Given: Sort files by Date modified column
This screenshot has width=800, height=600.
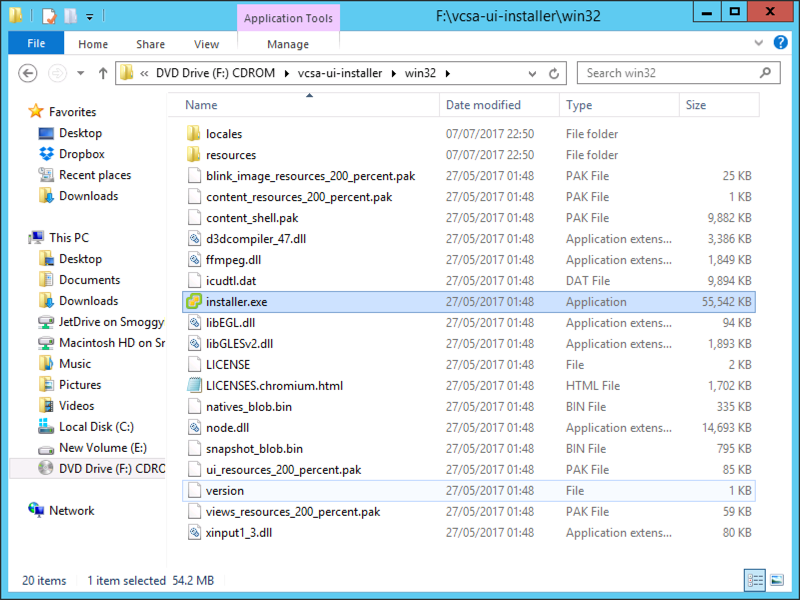Looking at the screenshot, I should tap(499, 105).
